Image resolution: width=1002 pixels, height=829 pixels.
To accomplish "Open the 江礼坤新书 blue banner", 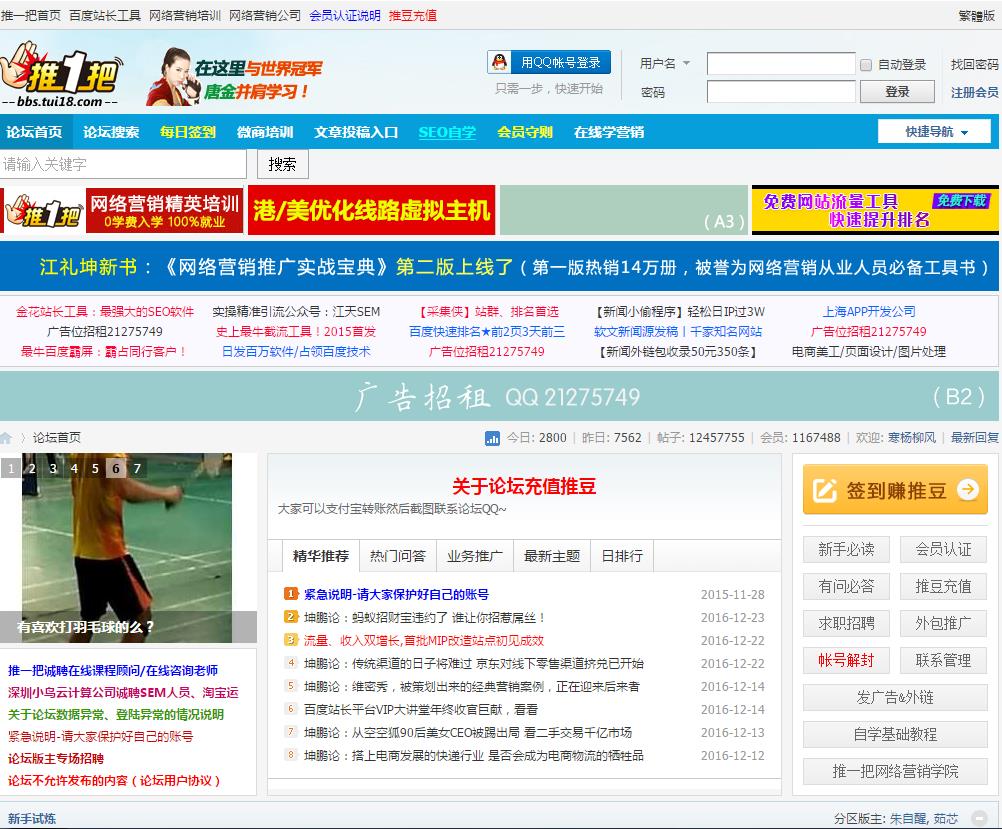I will [x=499, y=267].
